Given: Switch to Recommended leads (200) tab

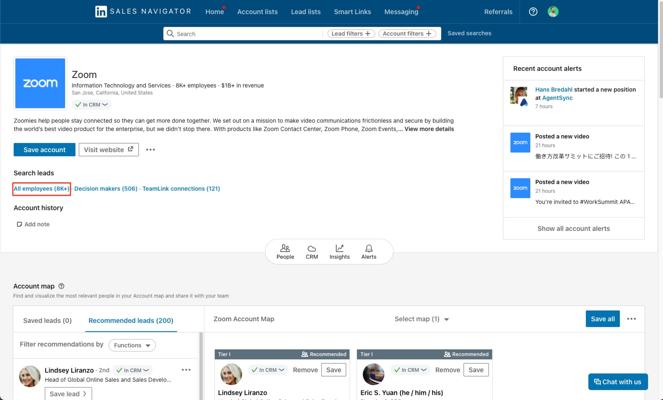Looking at the screenshot, I should click(131, 321).
